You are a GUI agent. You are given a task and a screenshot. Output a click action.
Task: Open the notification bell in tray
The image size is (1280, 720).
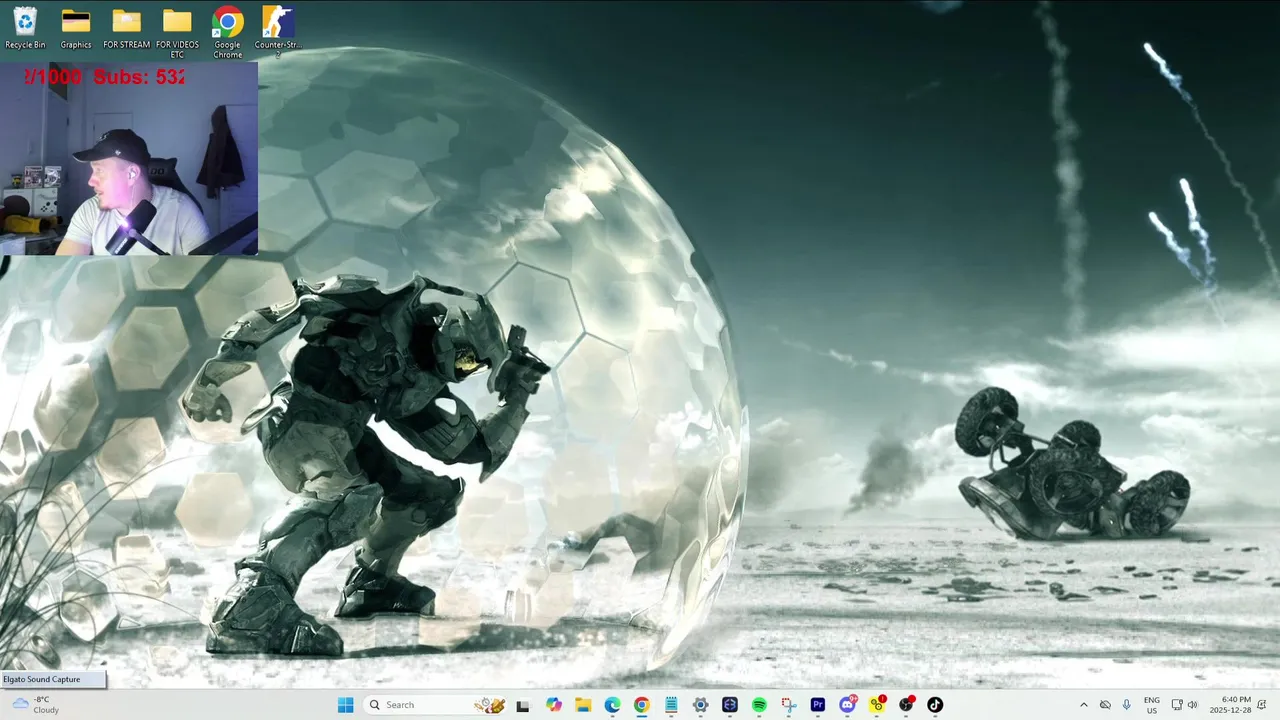tap(1262, 705)
